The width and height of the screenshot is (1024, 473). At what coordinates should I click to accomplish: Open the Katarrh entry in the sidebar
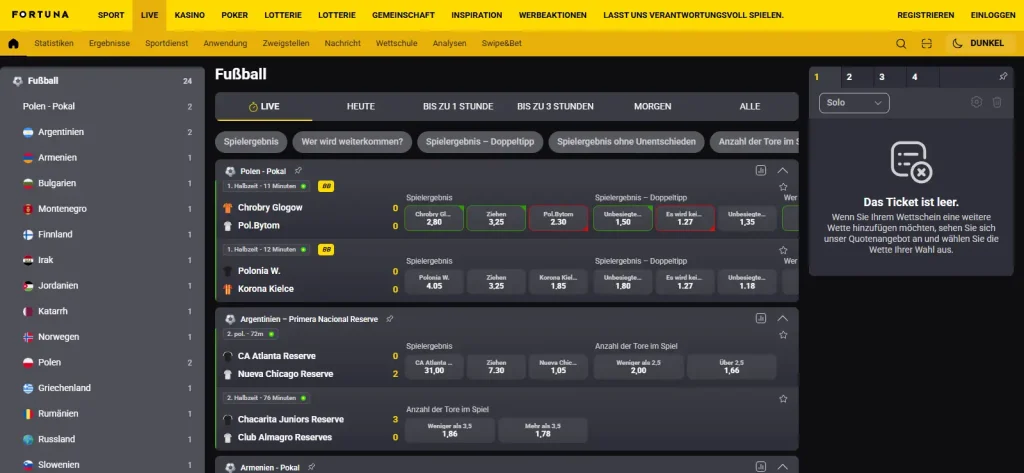[103, 312]
